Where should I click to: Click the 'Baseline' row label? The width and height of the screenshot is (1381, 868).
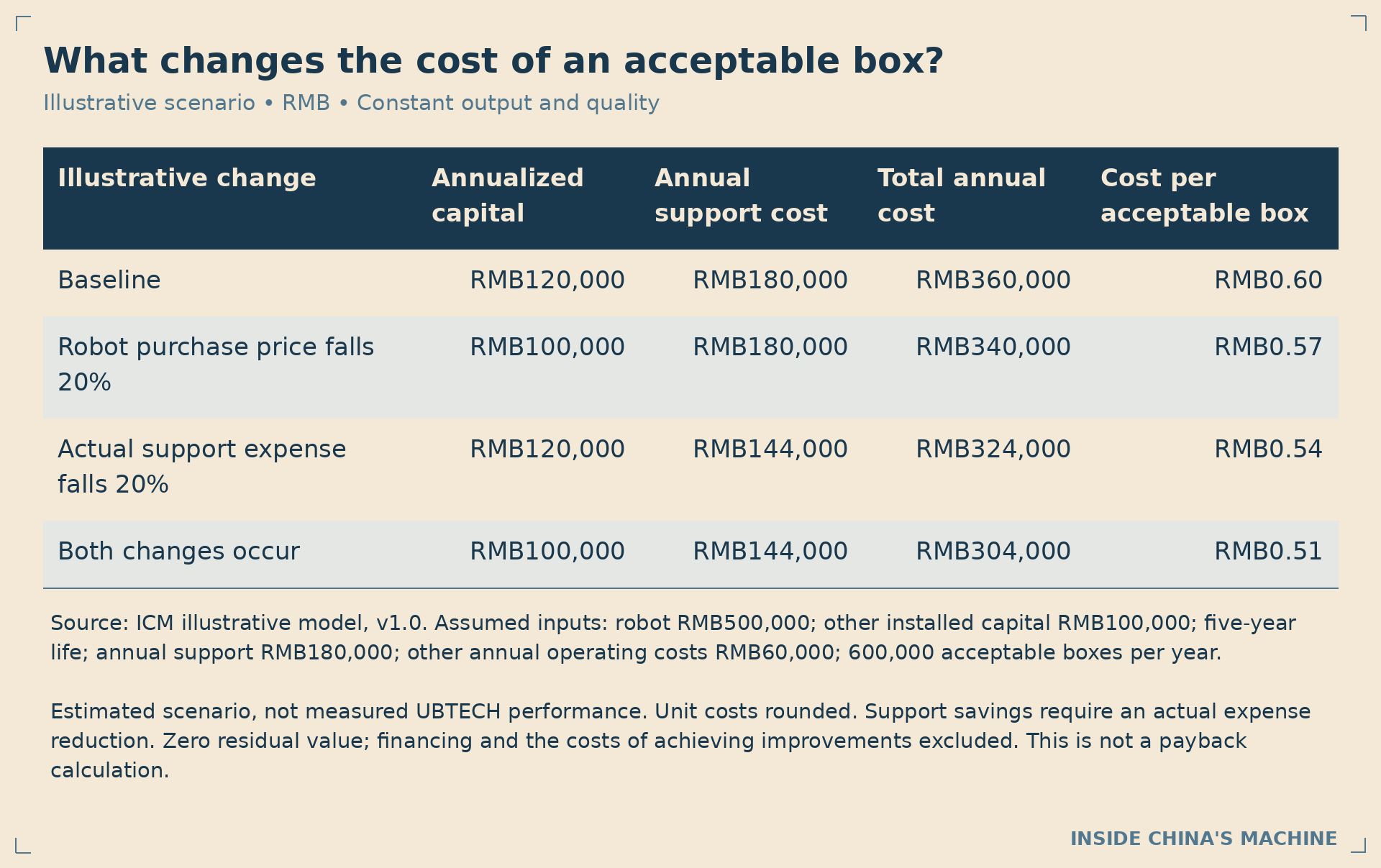[109, 280]
